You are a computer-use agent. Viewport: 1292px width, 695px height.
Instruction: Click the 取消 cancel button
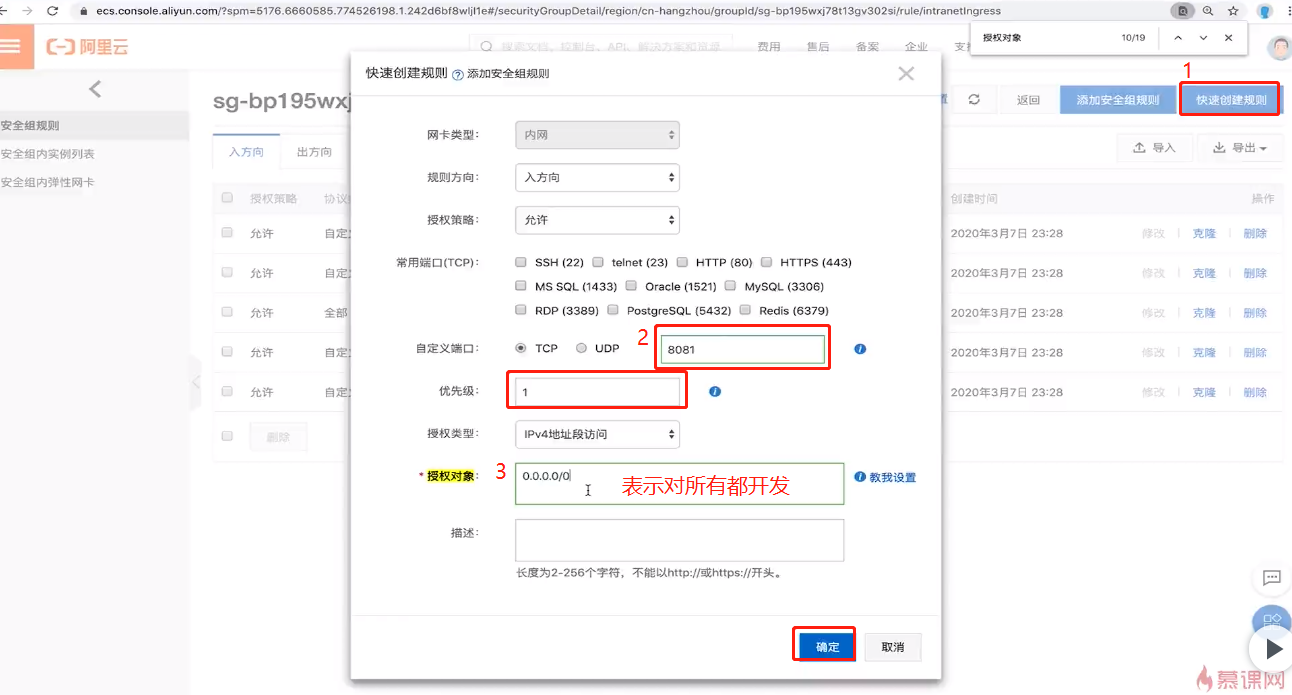[893, 647]
